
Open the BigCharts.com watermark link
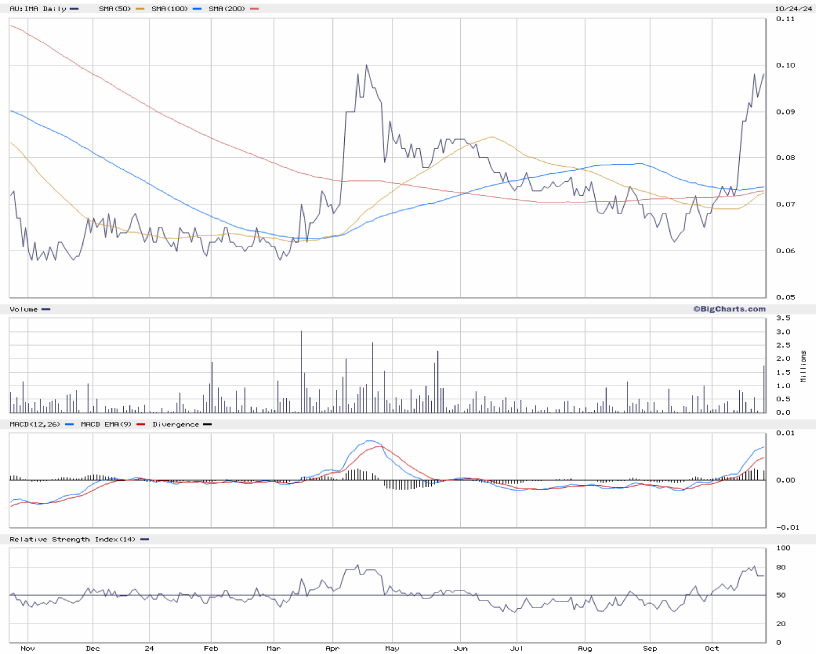(x=728, y=309)
